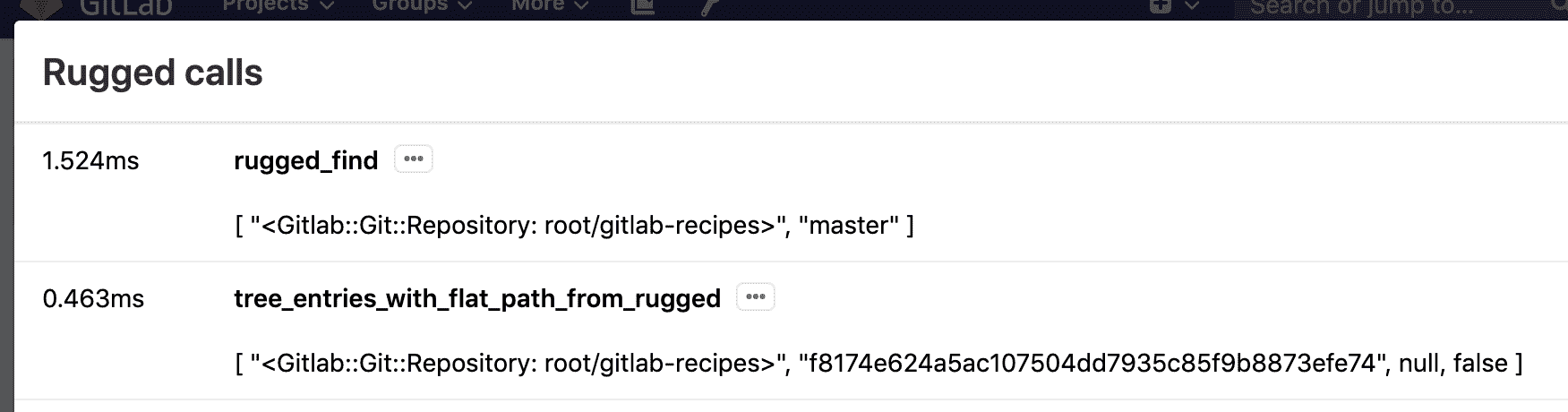Click the dimmed strip left of the modal
Screen dimensions: 1568x412
(x=6, y=224)
